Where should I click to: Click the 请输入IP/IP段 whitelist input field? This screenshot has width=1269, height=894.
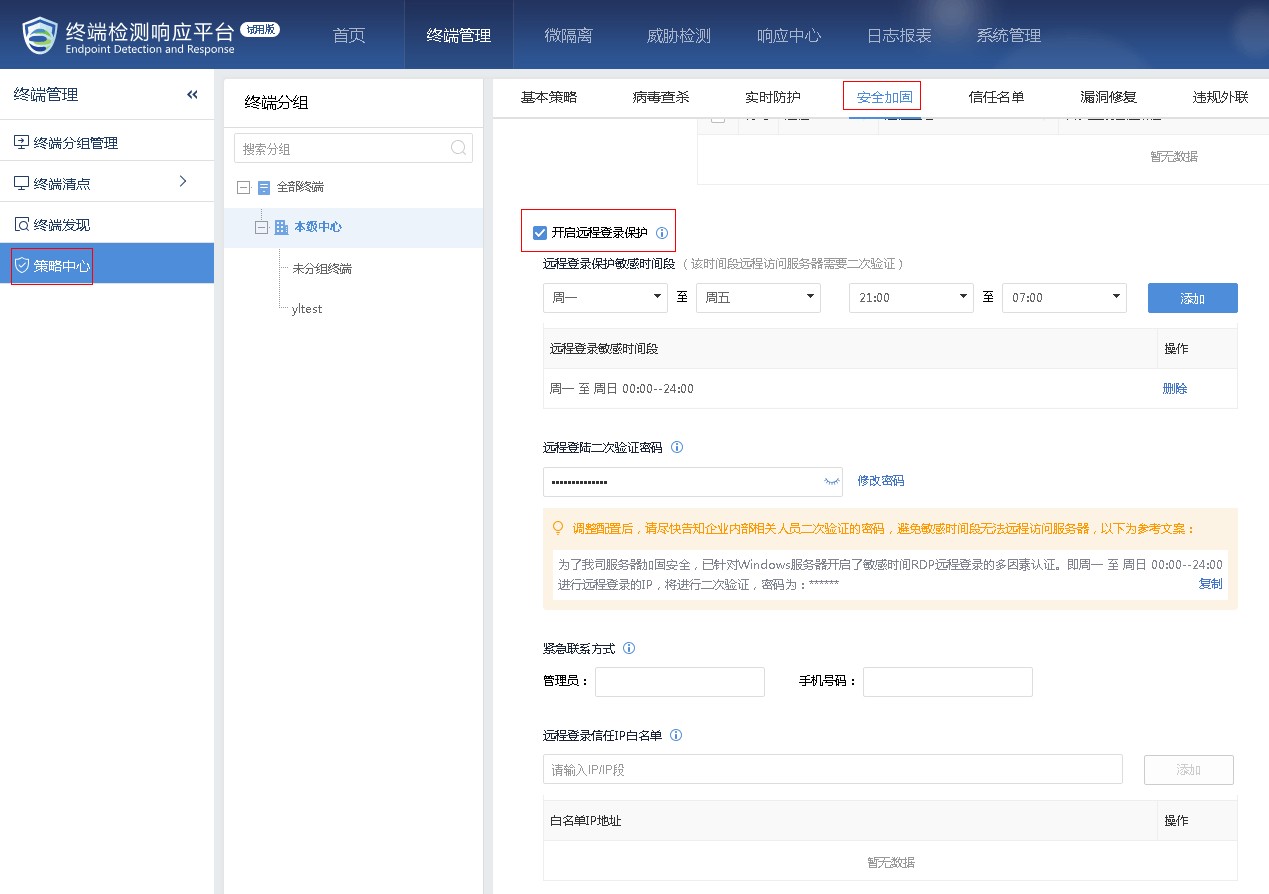pos(832,770)
